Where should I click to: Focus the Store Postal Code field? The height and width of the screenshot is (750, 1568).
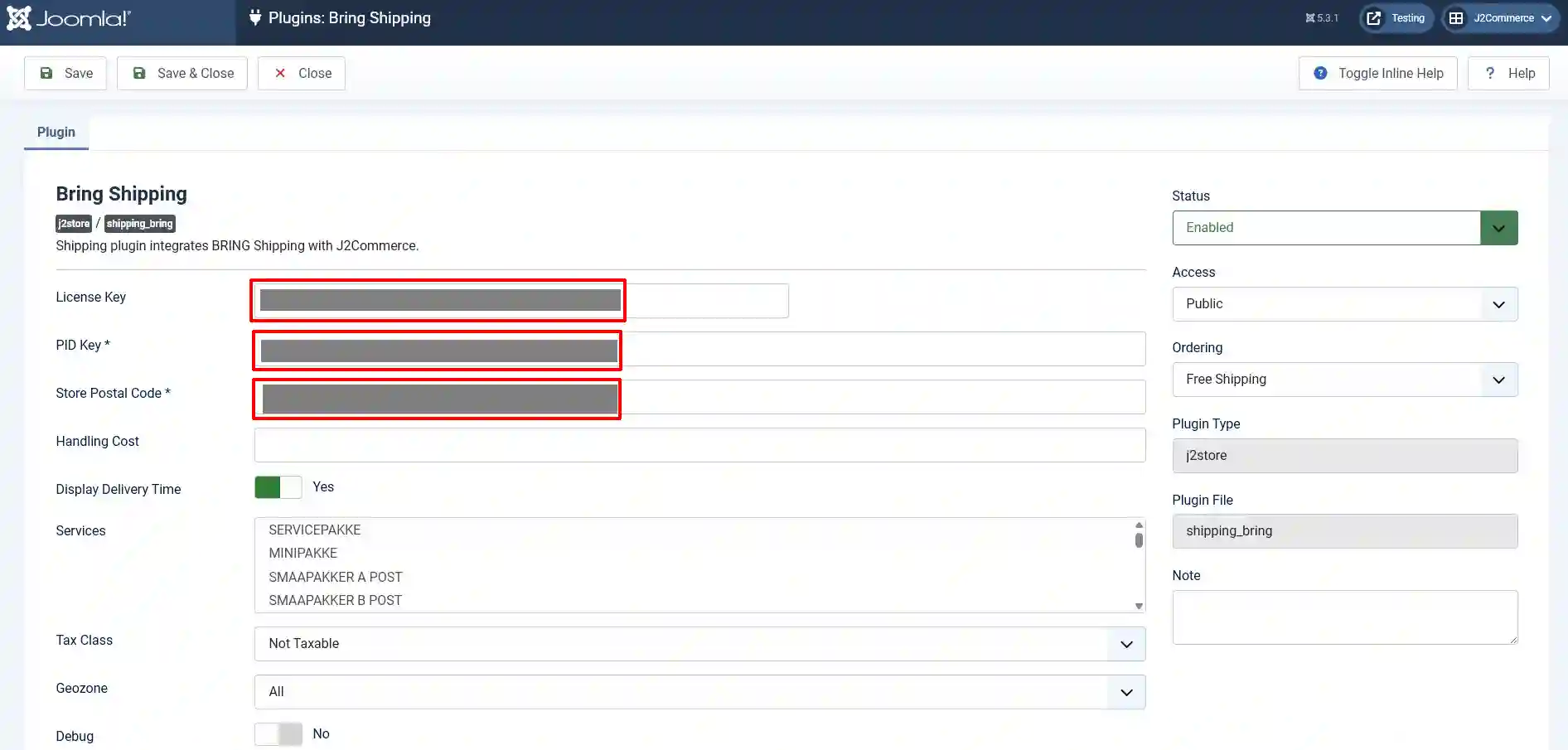click(x=699, y=397)
